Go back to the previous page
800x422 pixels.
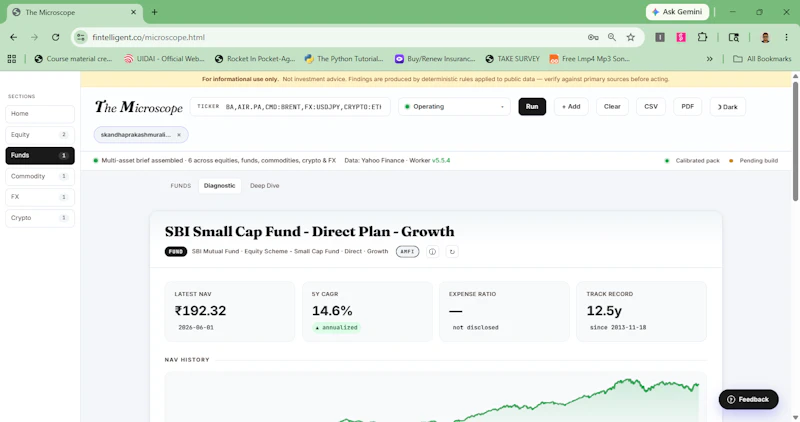tap(14, 37)
